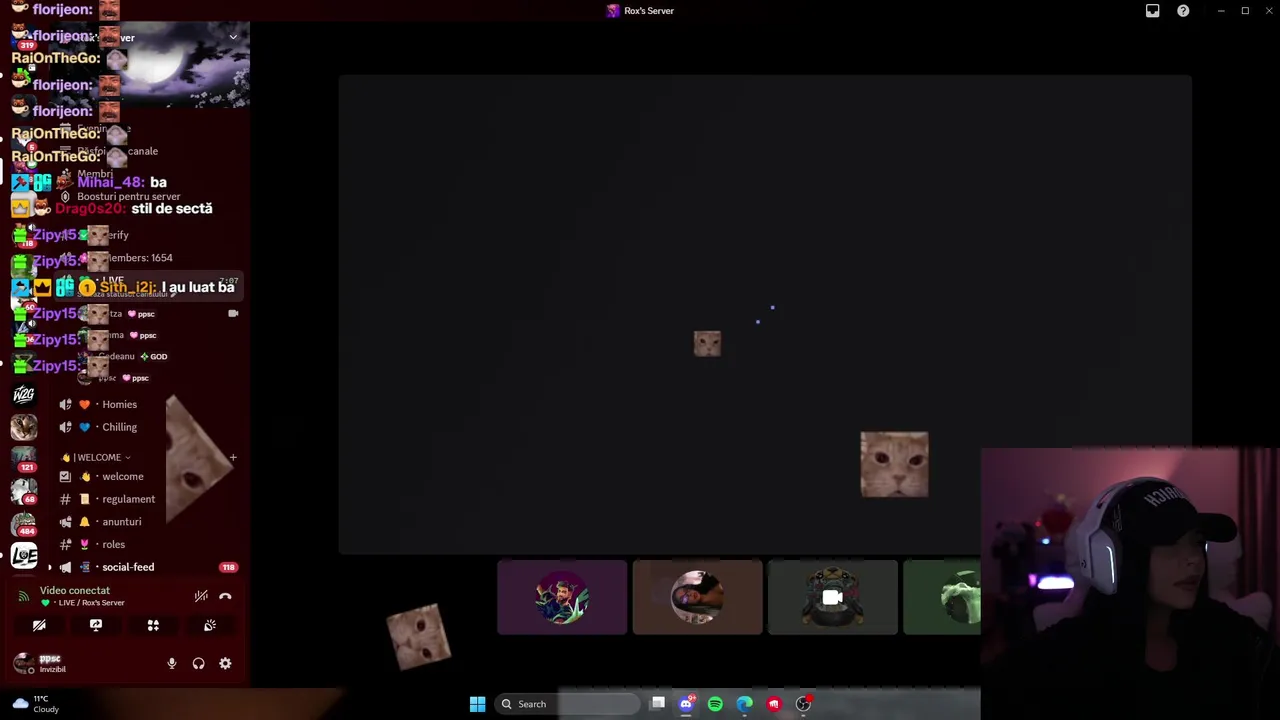Deafen with the headphones icon

pyautogui.click(x=198, y=663)
